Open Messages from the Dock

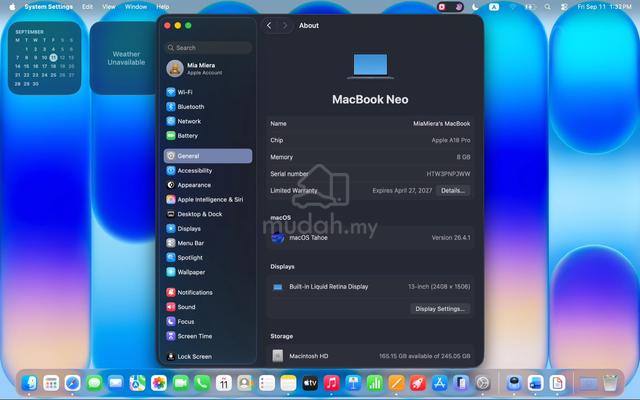pyautogui.click(x=94, y=383)
